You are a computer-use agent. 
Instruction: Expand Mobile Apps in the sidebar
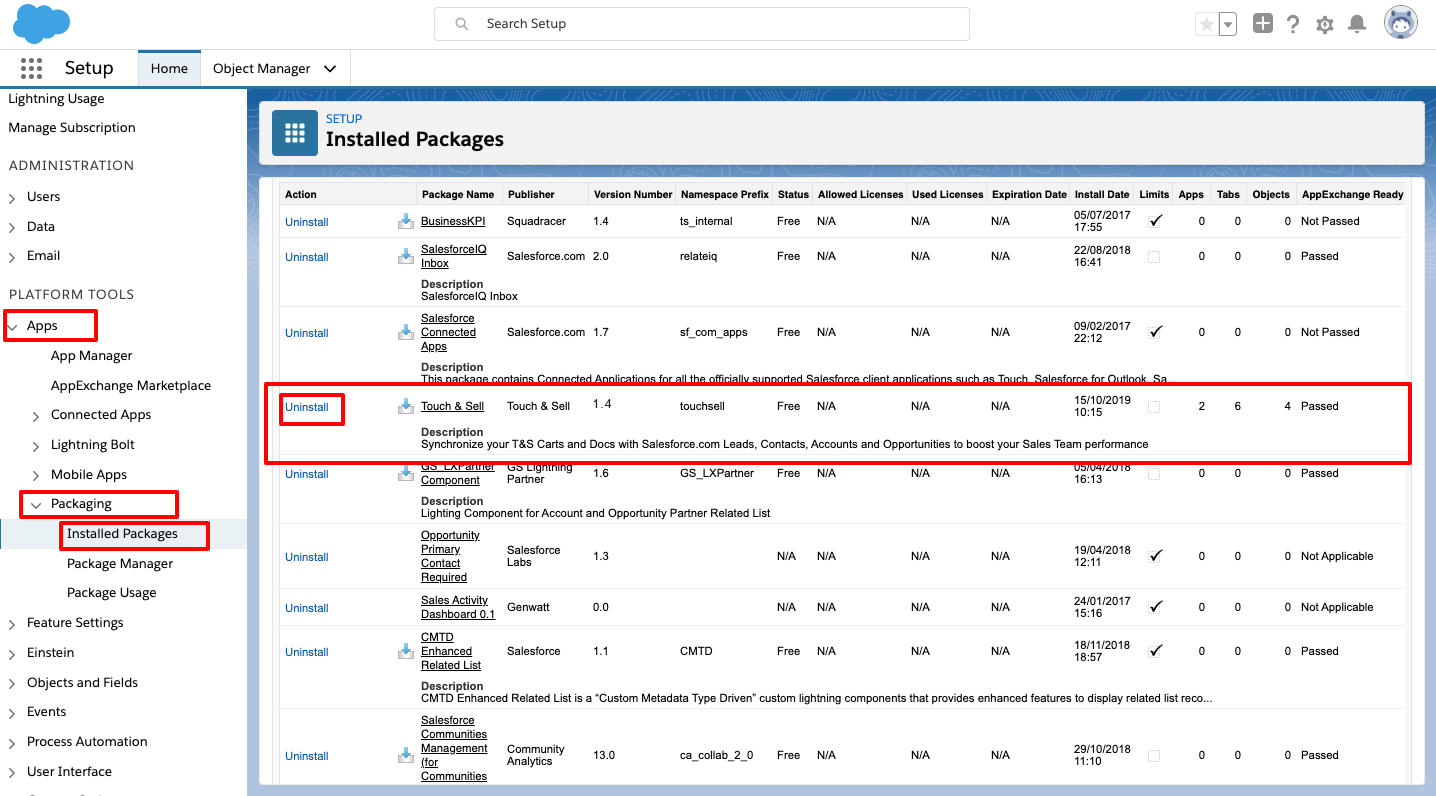pos(36,476)
